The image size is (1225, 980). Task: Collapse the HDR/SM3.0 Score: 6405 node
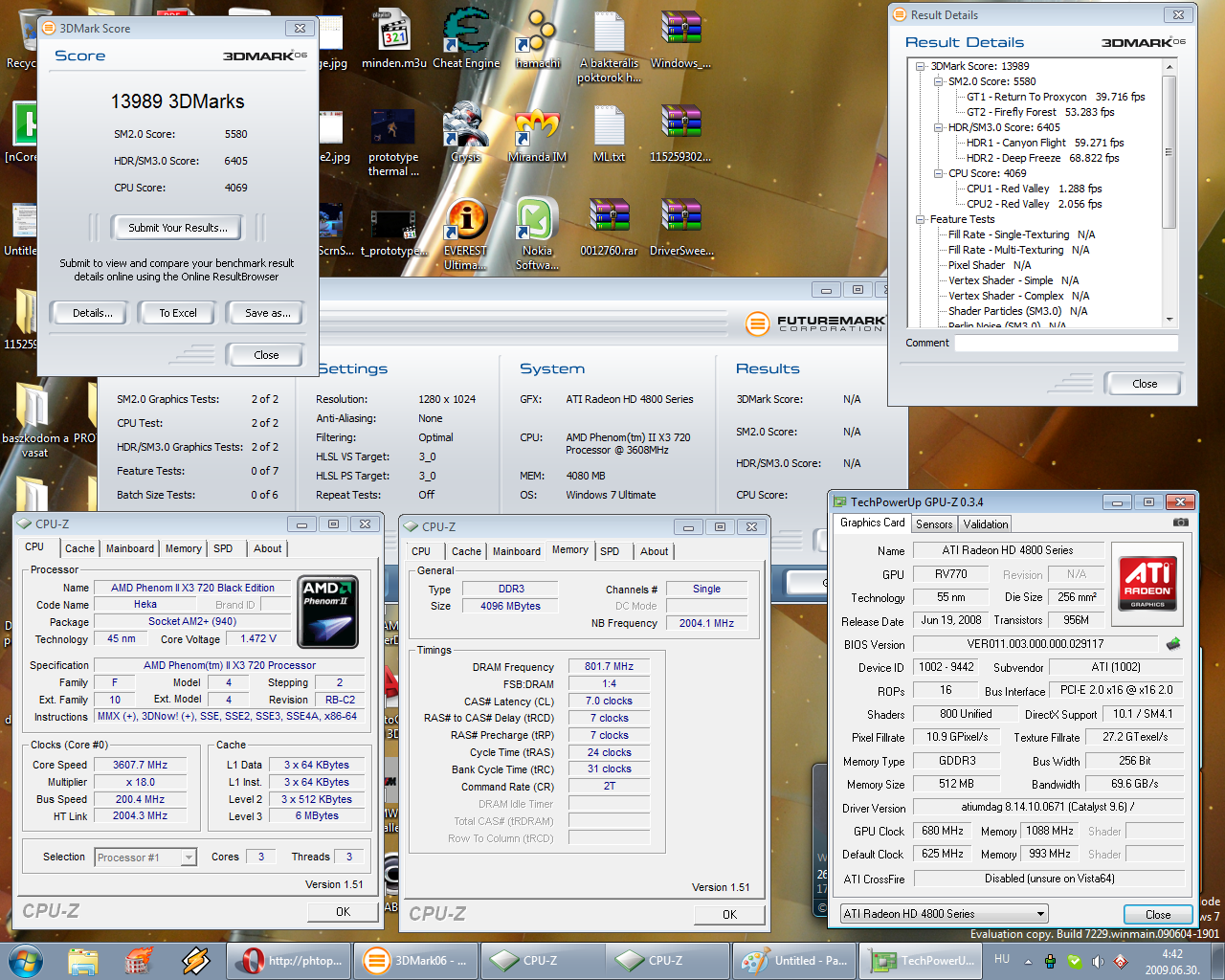pyautogui.click(x=939, y=127)
